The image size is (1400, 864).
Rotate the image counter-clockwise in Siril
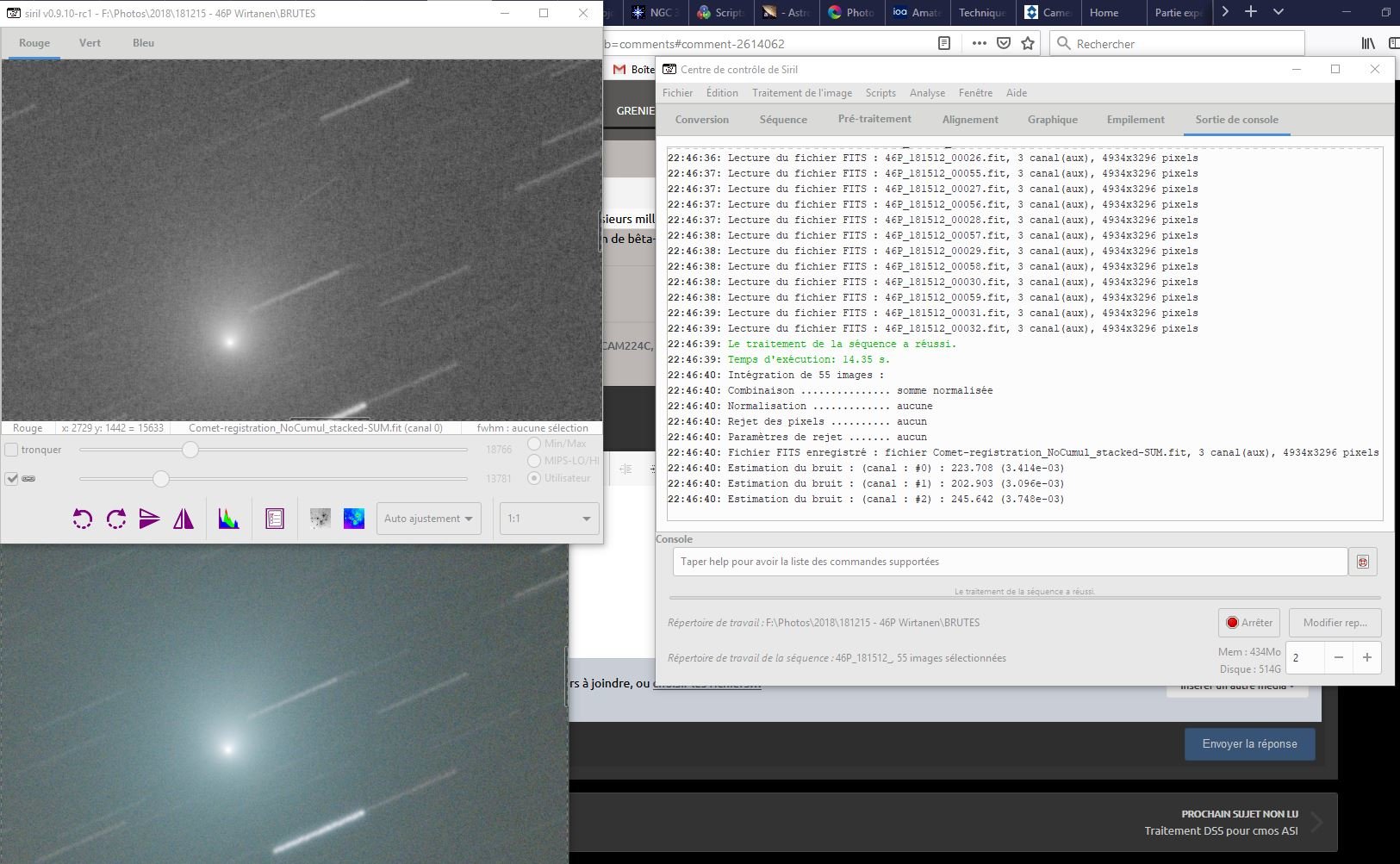click(x=82, y=519)
